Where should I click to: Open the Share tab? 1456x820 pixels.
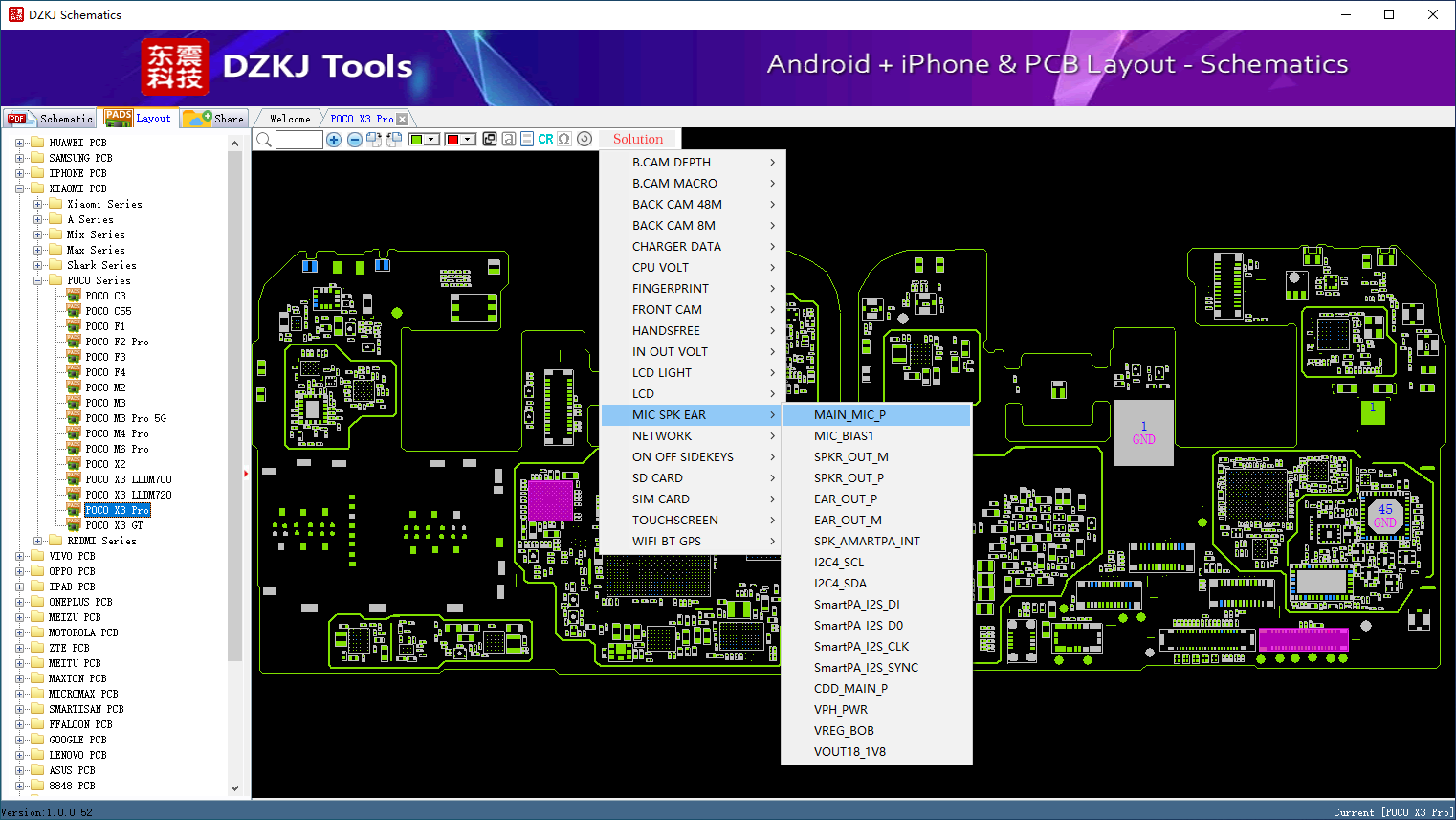click(213, 119)
